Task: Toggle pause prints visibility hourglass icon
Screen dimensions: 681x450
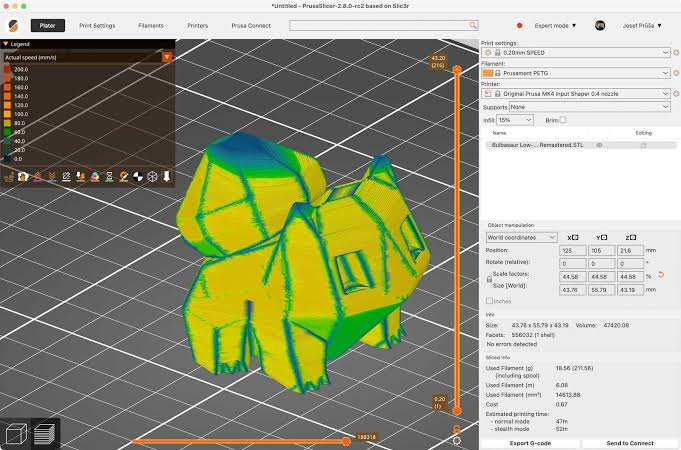Action: (x=109, y=176)
